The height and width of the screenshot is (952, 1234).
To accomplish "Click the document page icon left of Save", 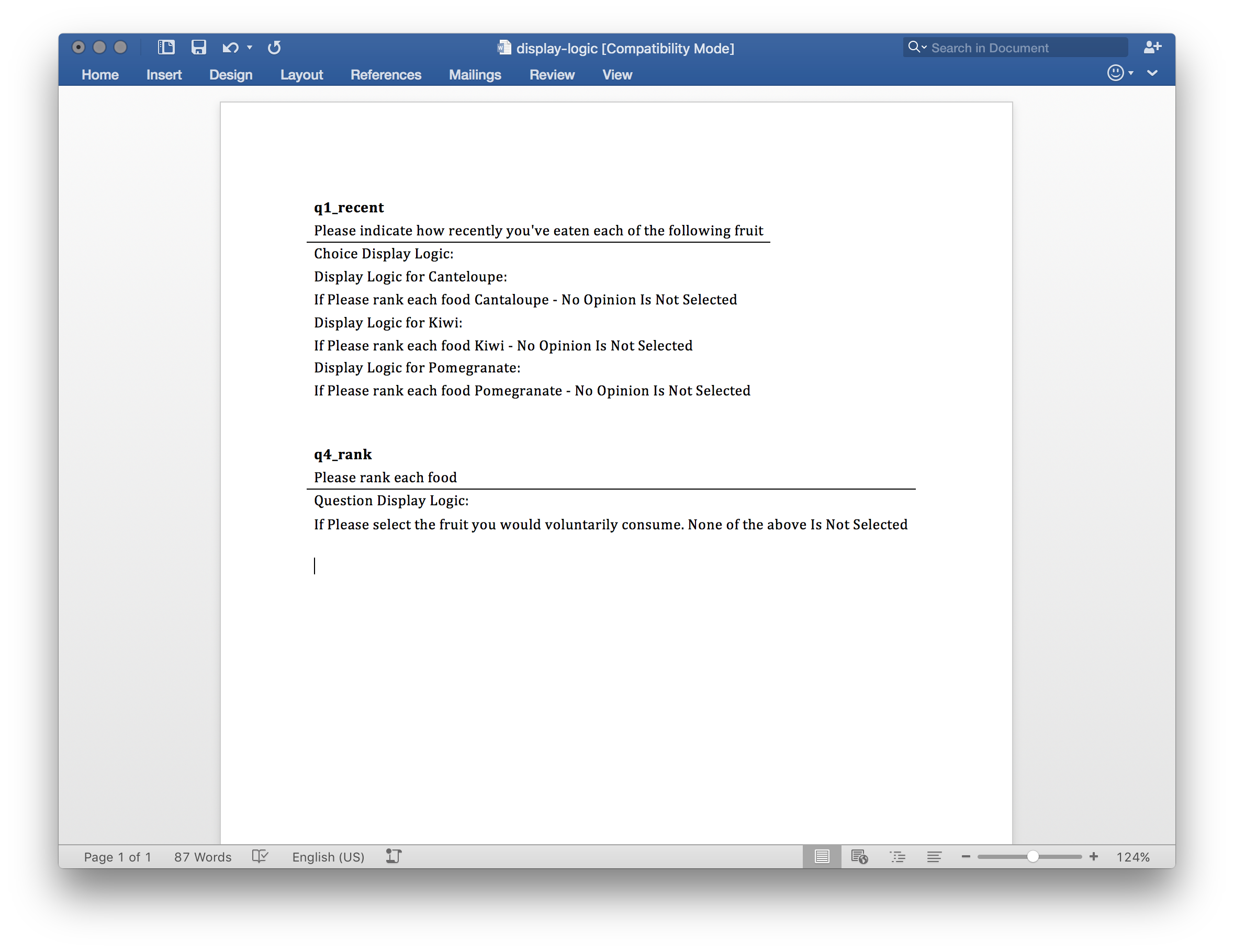I will coord(165,48).
